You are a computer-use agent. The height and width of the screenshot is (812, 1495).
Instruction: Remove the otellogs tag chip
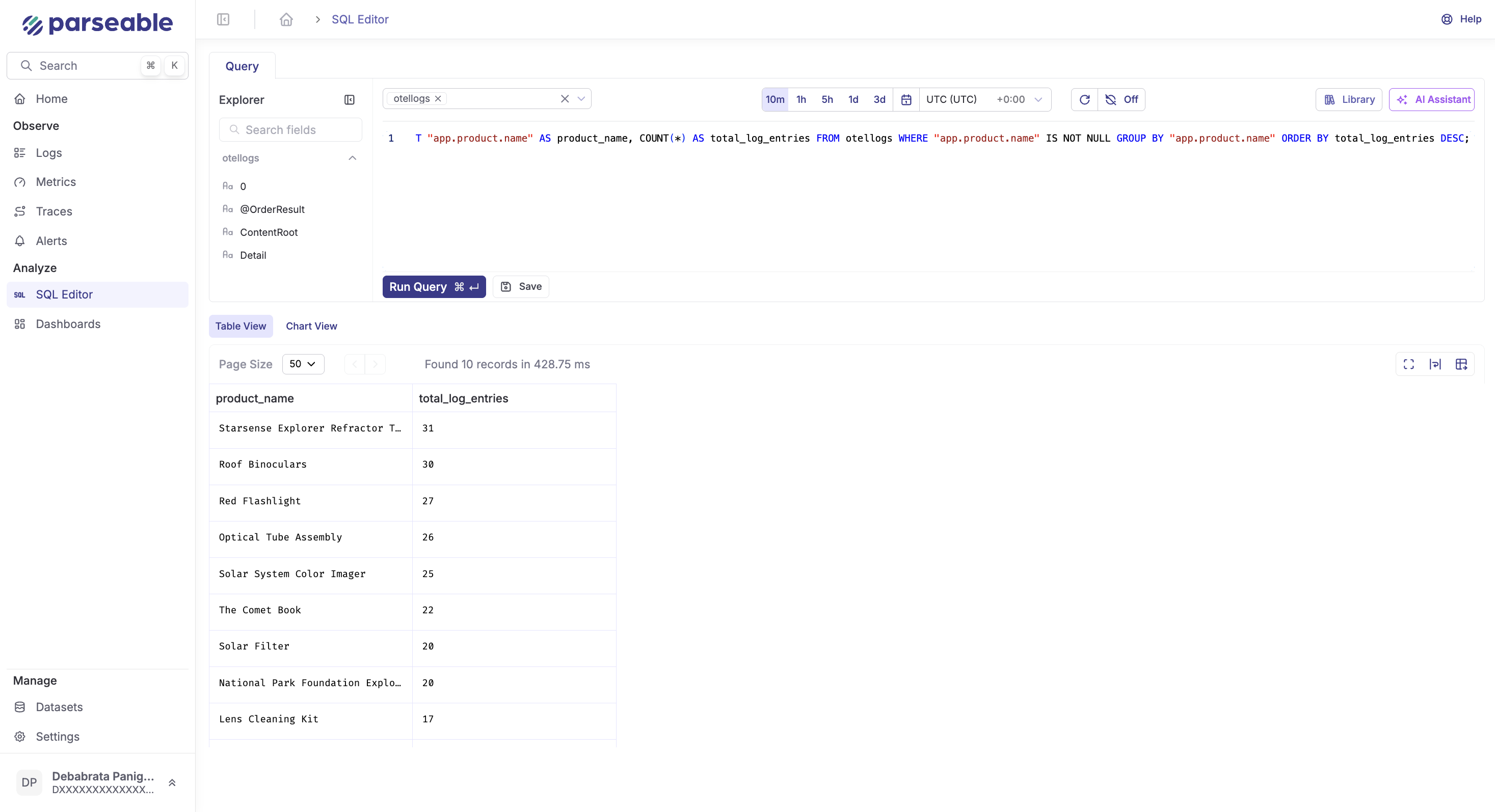[x=438, y=99]
